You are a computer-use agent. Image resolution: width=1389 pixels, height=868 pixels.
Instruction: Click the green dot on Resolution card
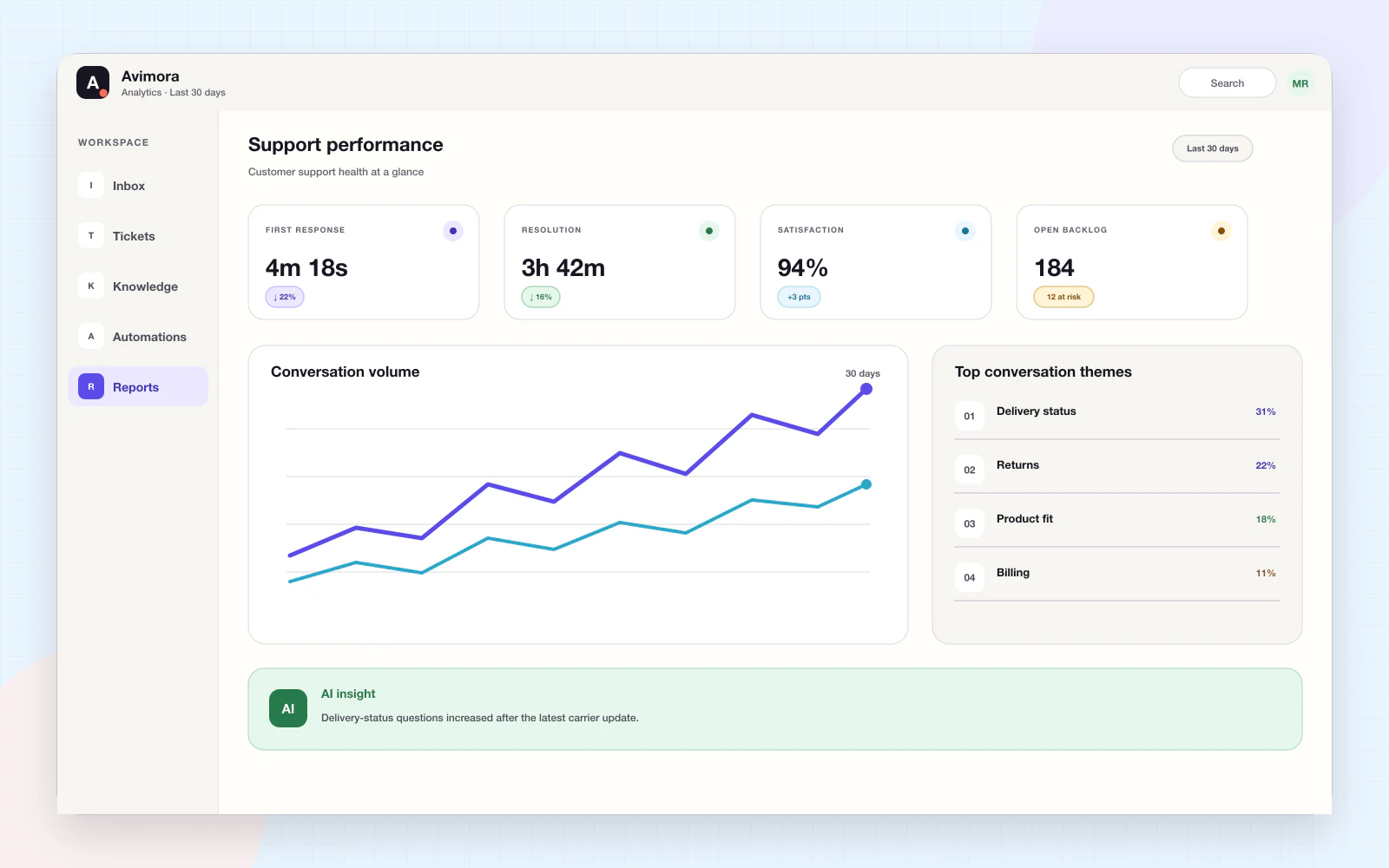click(709, 231)
